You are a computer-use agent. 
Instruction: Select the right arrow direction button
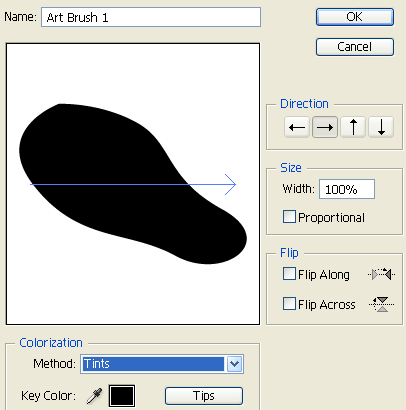[325, 127]
